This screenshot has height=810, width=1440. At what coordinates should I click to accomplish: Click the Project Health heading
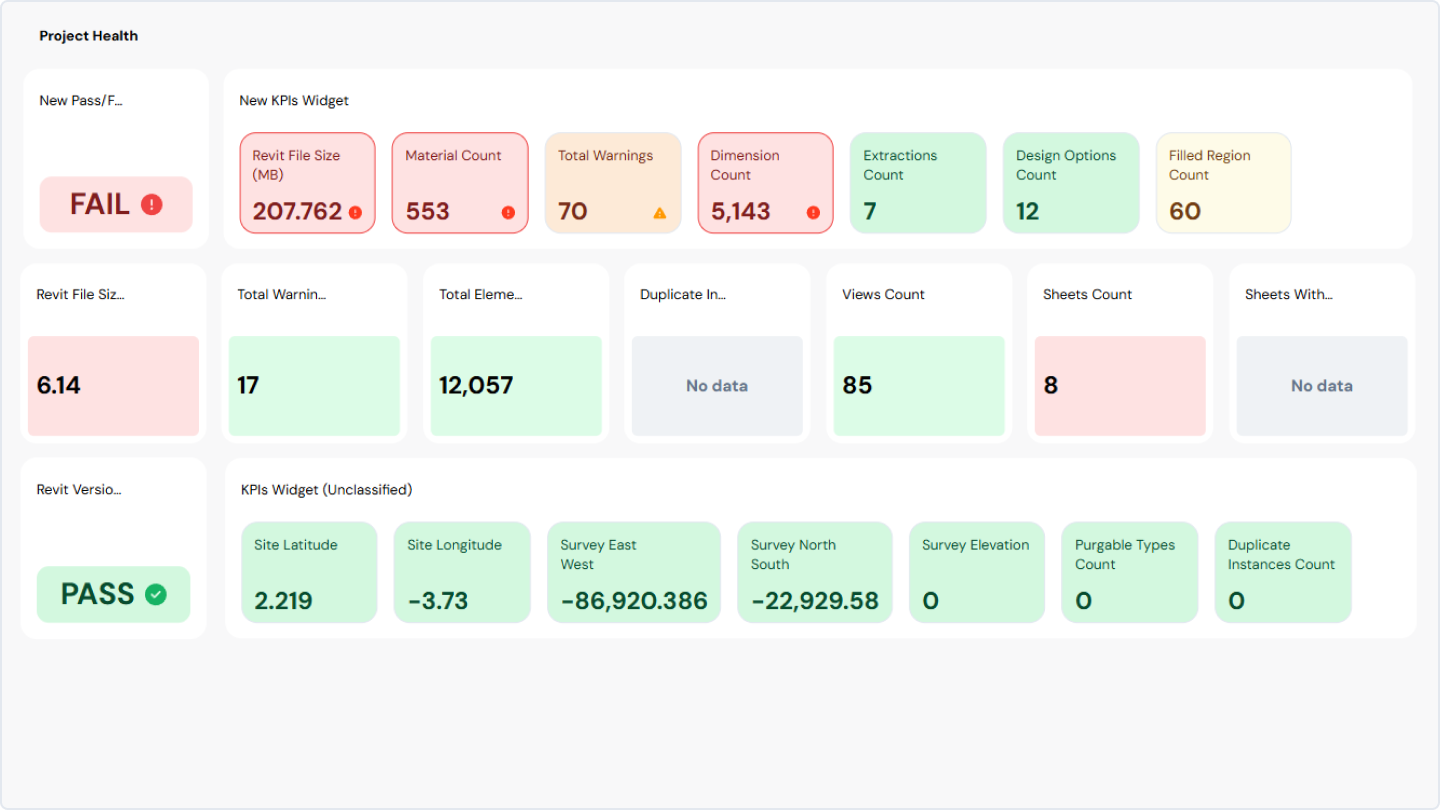(89, 36)
